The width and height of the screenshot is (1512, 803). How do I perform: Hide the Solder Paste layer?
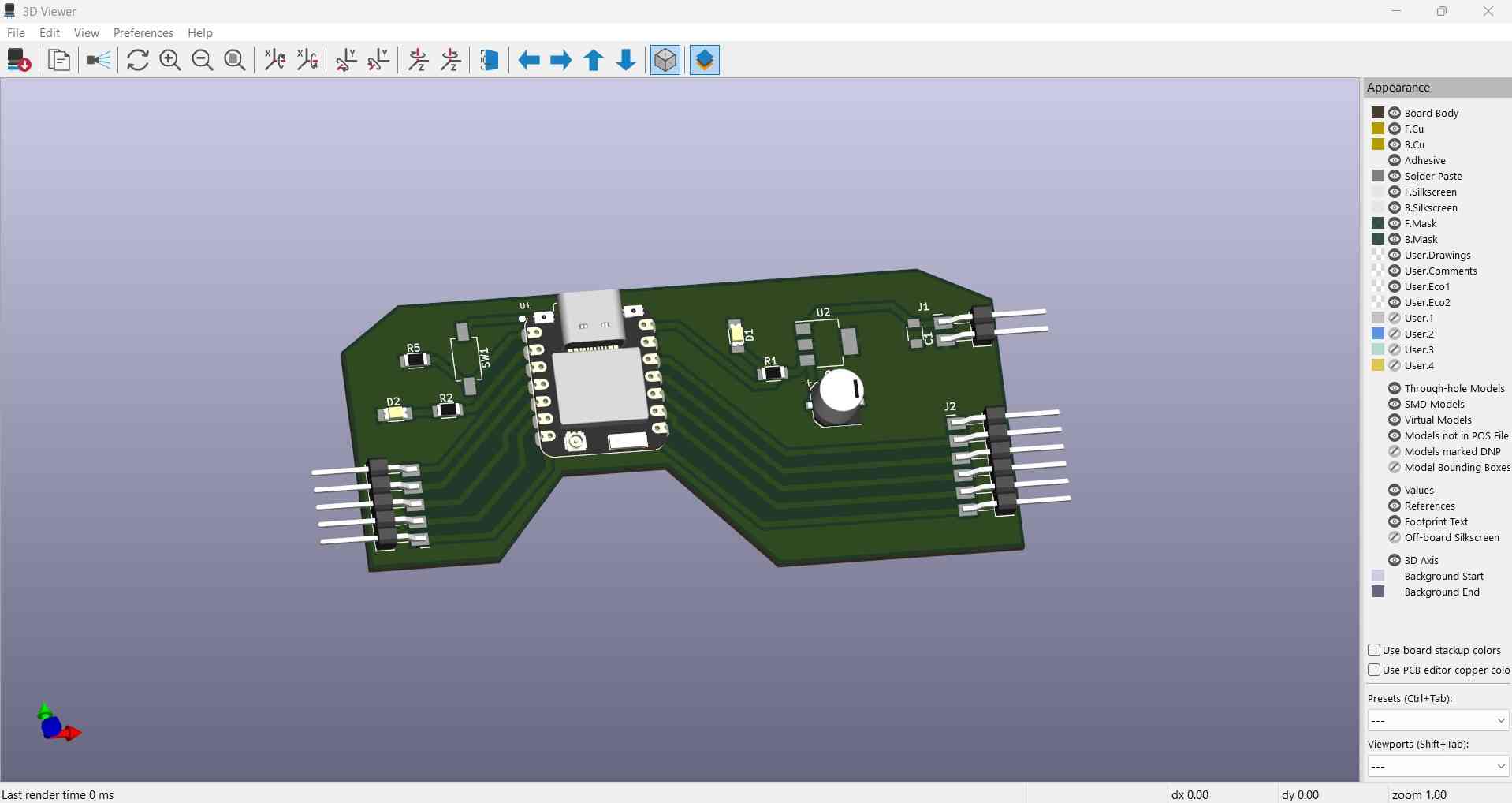[x=1395, y=176]
